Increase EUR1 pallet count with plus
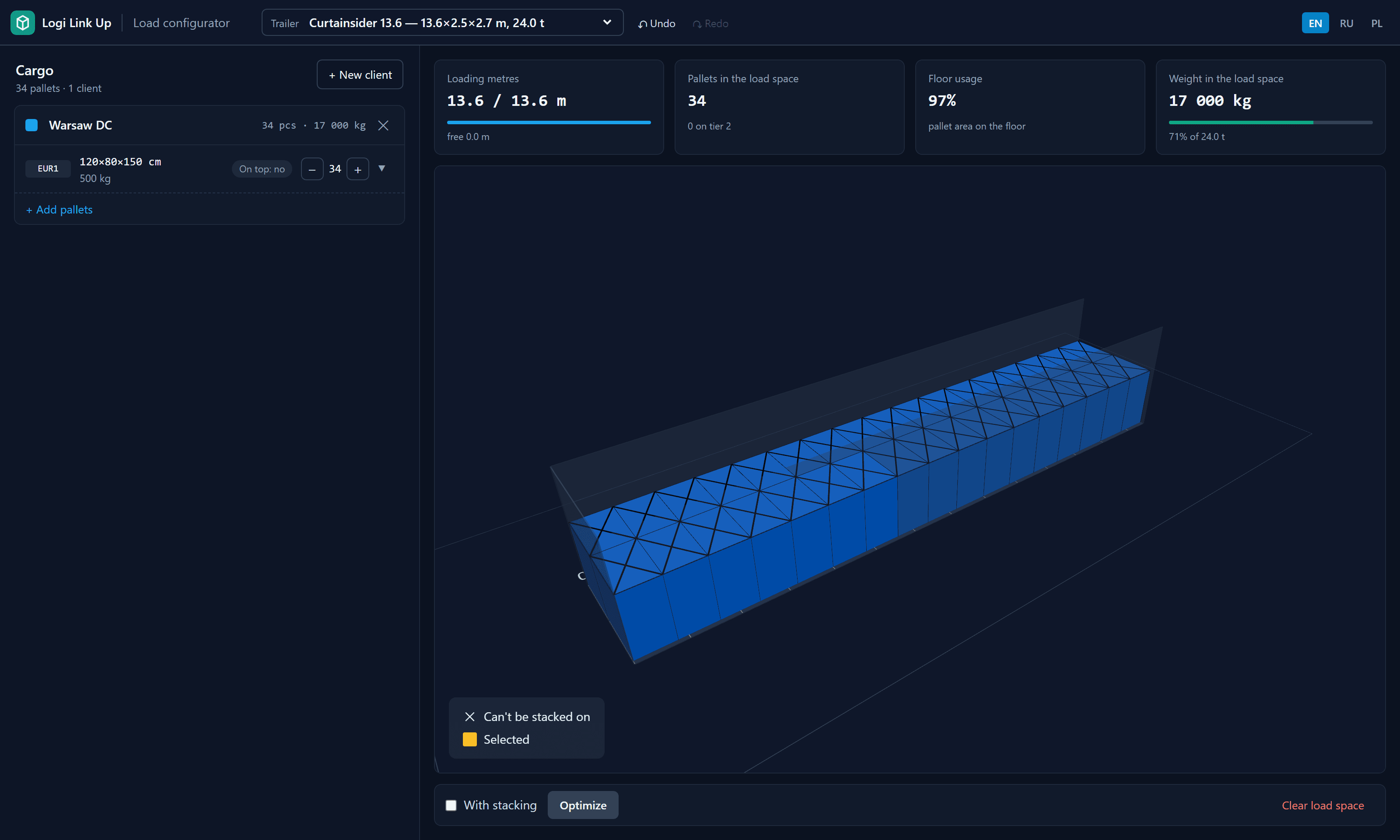This screenshot has height=840, width=1400. pos(357,169)
